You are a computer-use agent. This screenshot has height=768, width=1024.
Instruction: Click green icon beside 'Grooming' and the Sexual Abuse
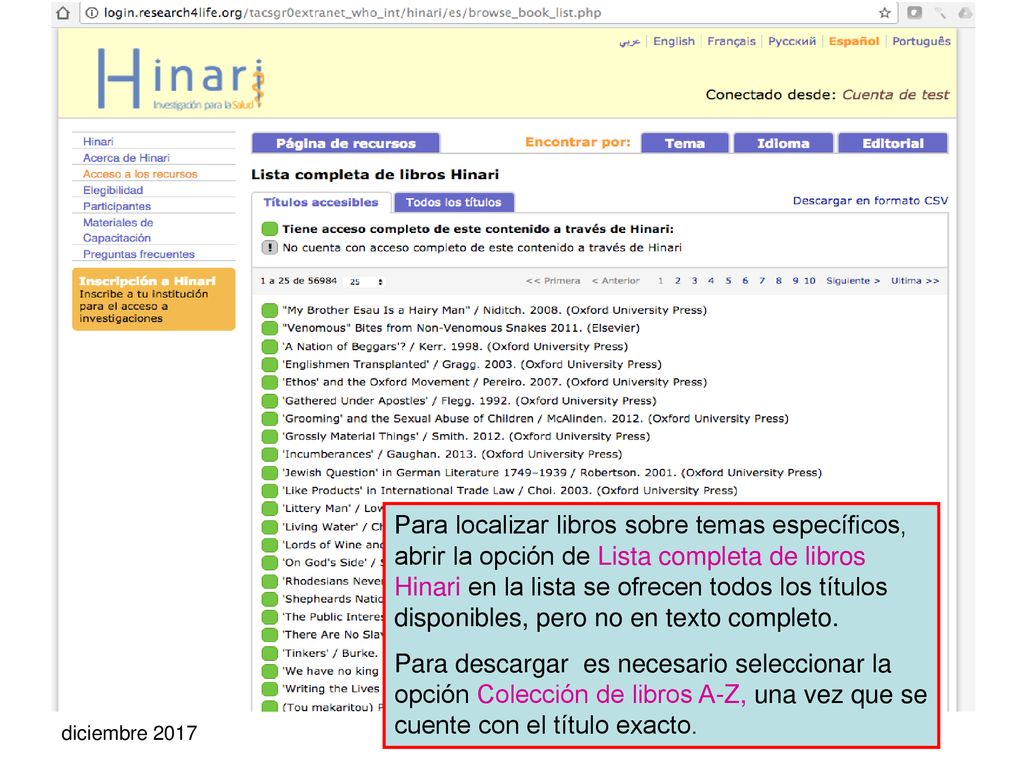click(269, 419)
